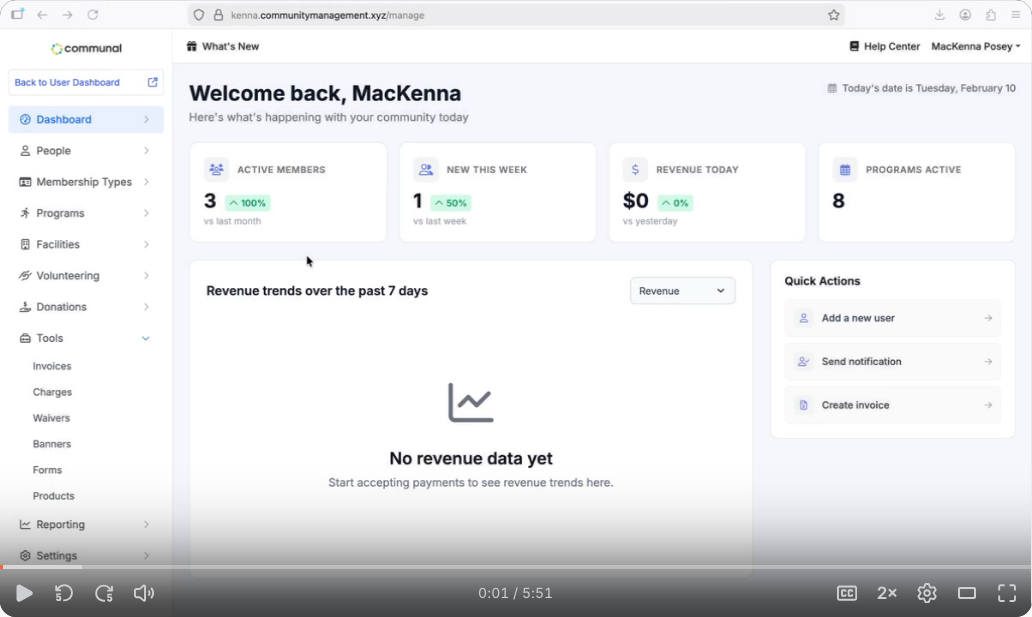The height and width of the screenshot is (617, 1032).
Task: Open MacKenna Posey account menu
Action: [975, 46]
